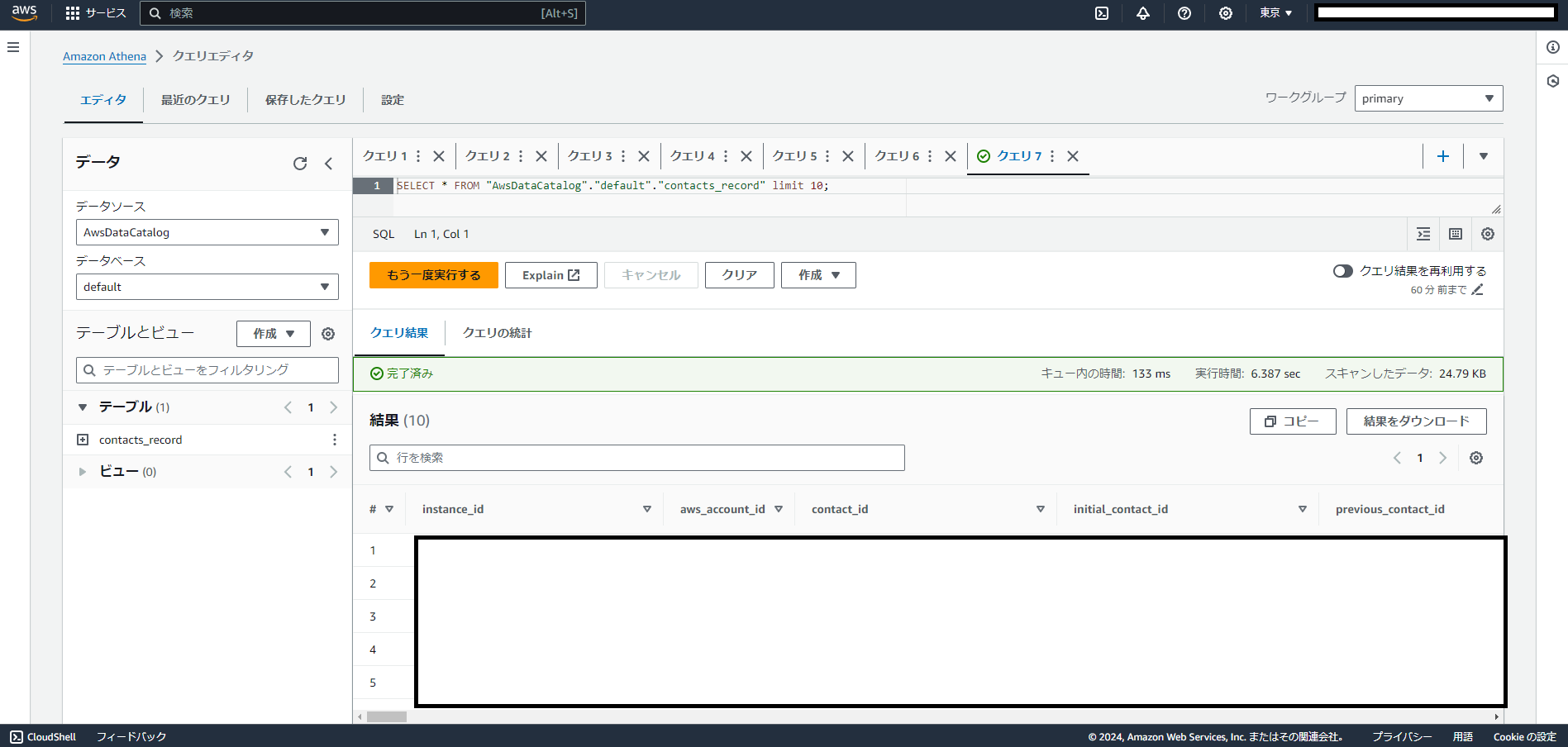Open the テーブルとビュー settings gear

[328, 334]
